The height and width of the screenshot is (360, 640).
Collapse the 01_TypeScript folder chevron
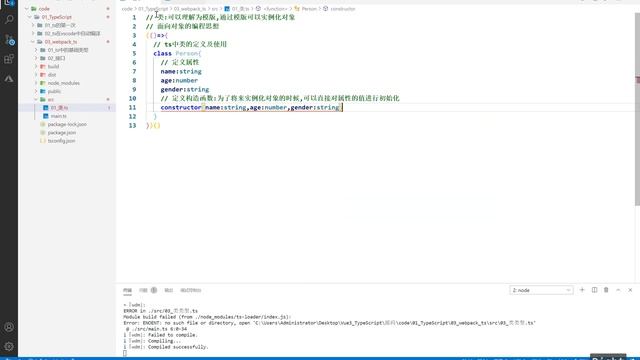coord(30,17)
